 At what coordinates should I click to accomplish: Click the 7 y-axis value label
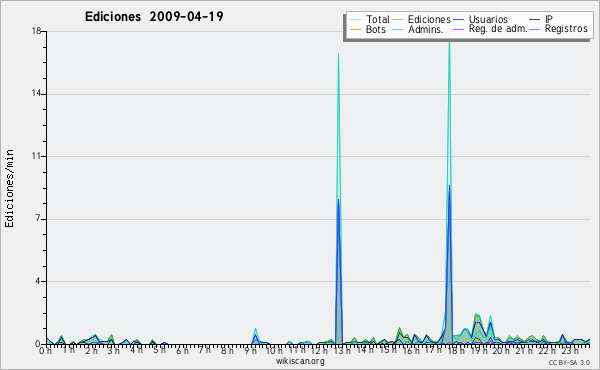pyautogui.click(x=38, y=218)
